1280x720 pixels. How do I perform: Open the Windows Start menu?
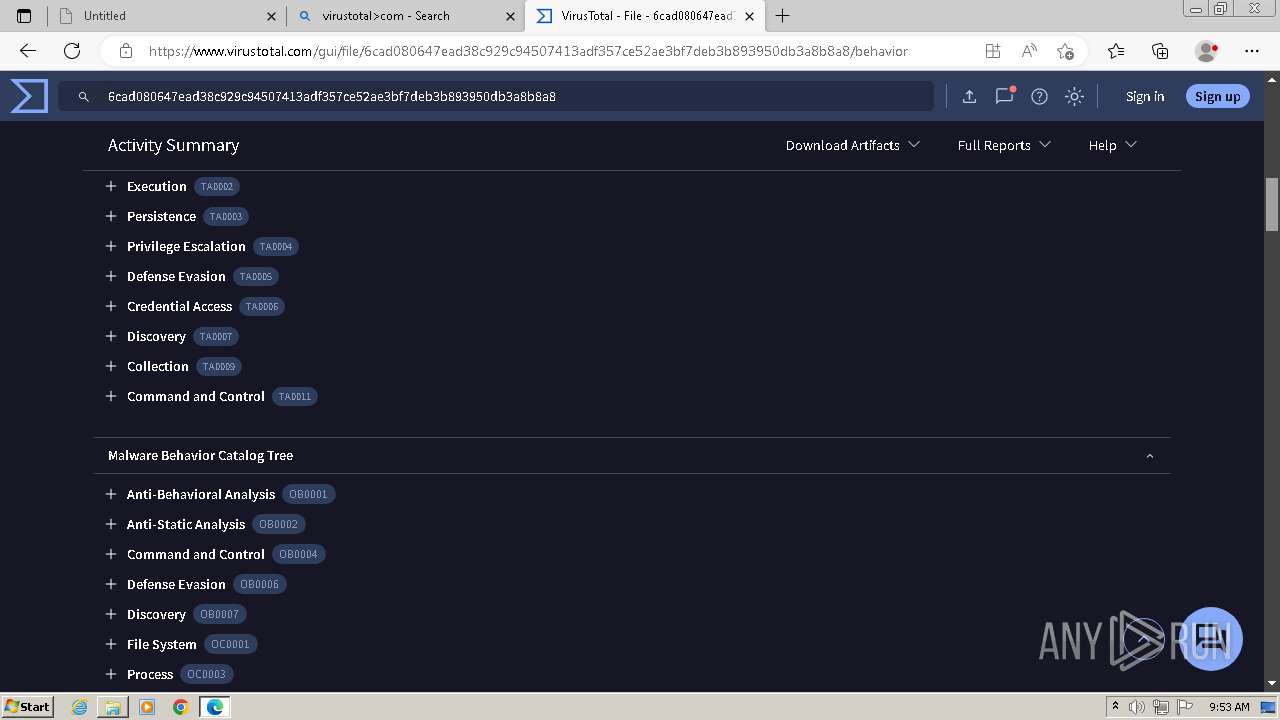coord(27,706)
